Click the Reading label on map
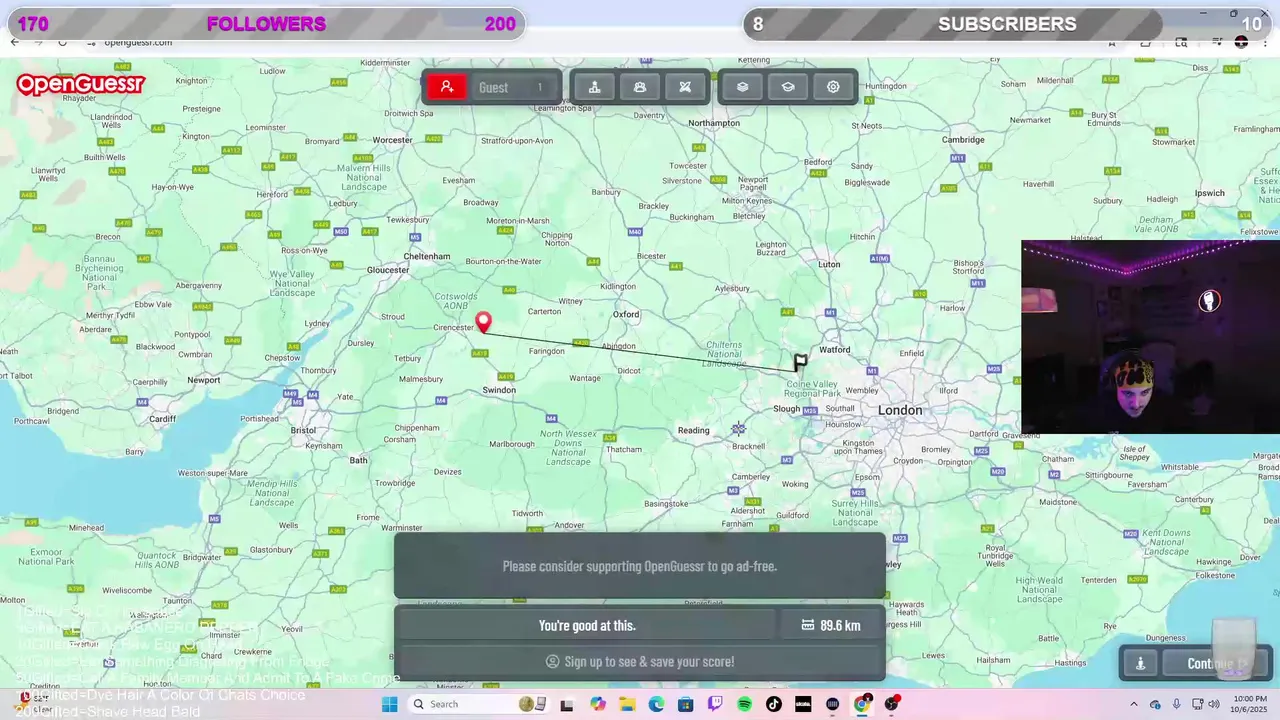1280x720 pixels. click(x=693, y=430)
